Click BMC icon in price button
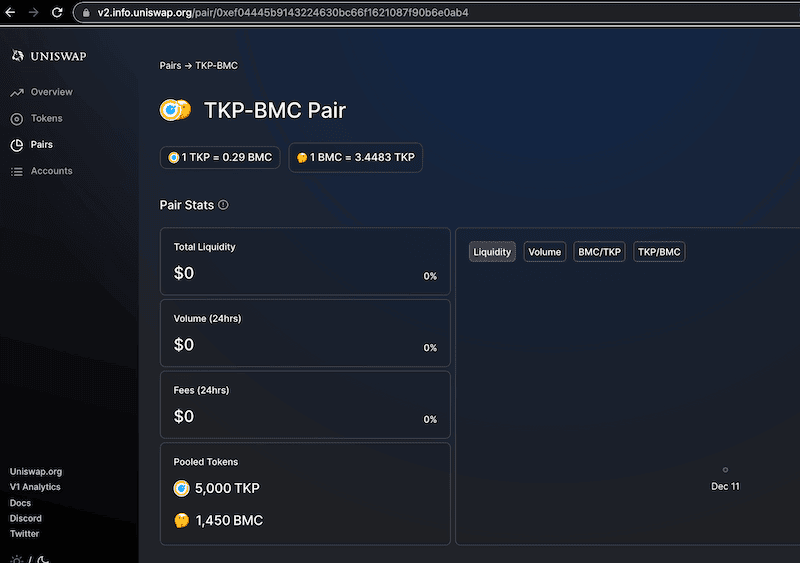The width and height of the screenshot is (800, 563). click(302, 158)
